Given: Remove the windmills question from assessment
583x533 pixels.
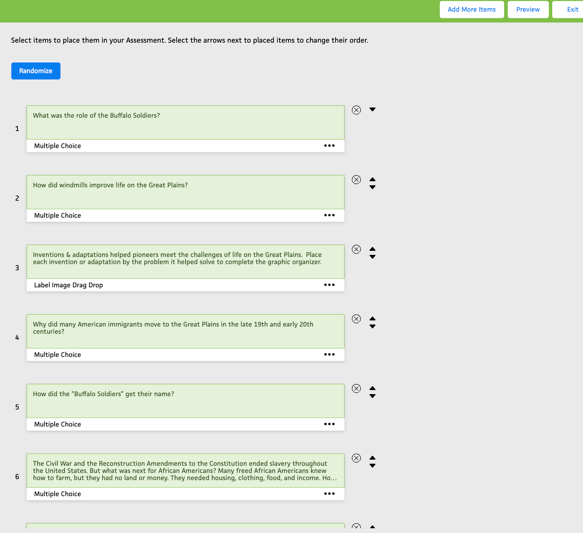Looking at the screenshot, I should [356, 180].
